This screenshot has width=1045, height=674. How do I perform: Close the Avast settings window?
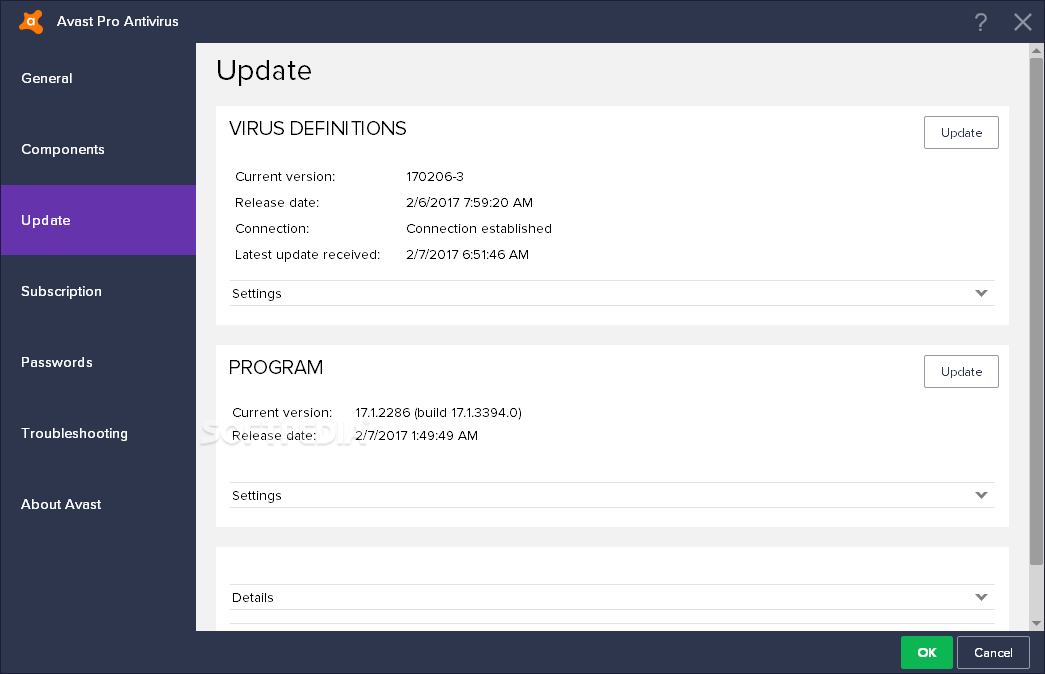click(1022, 22)
